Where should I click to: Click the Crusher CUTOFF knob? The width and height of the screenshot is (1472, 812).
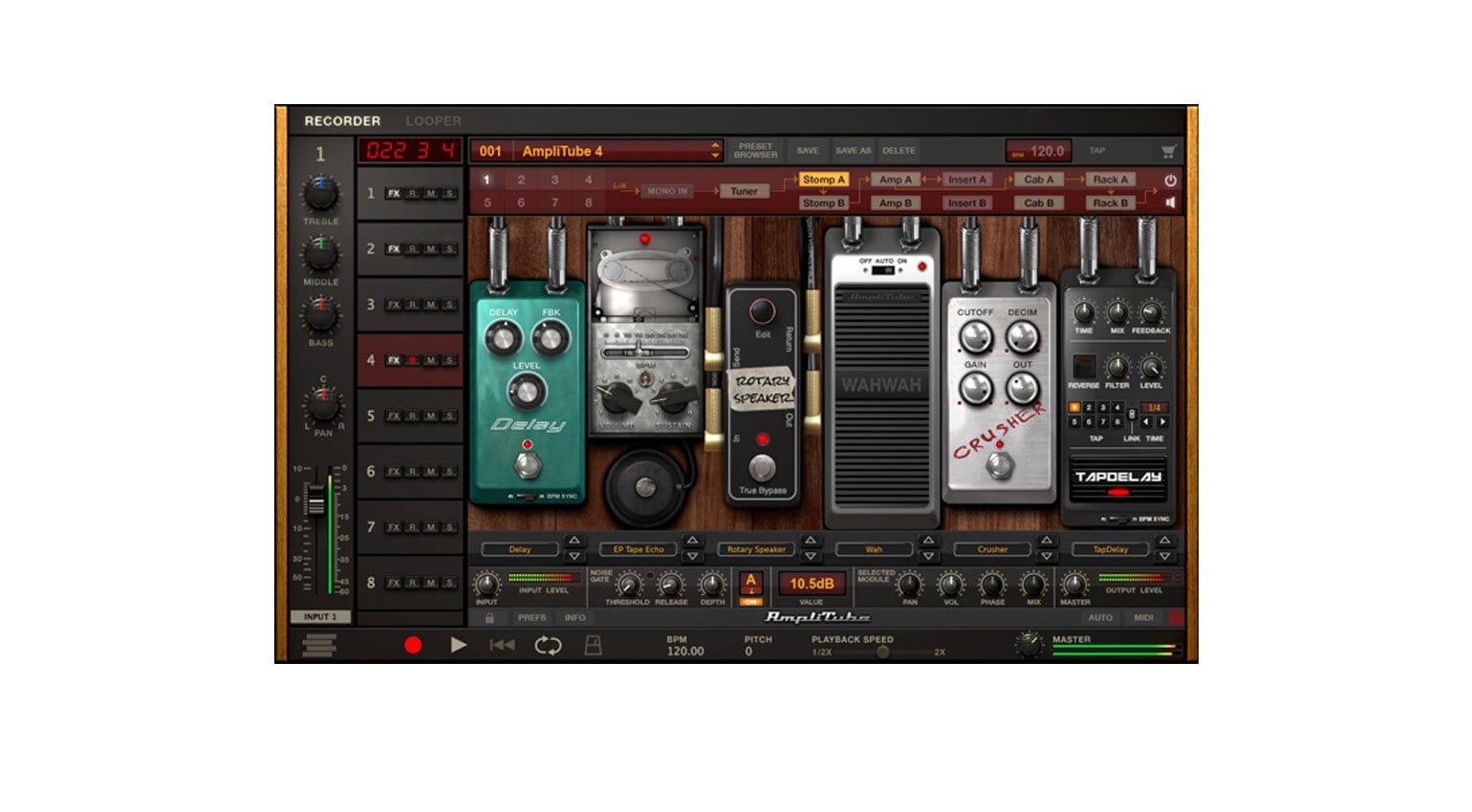pos(975,337)
